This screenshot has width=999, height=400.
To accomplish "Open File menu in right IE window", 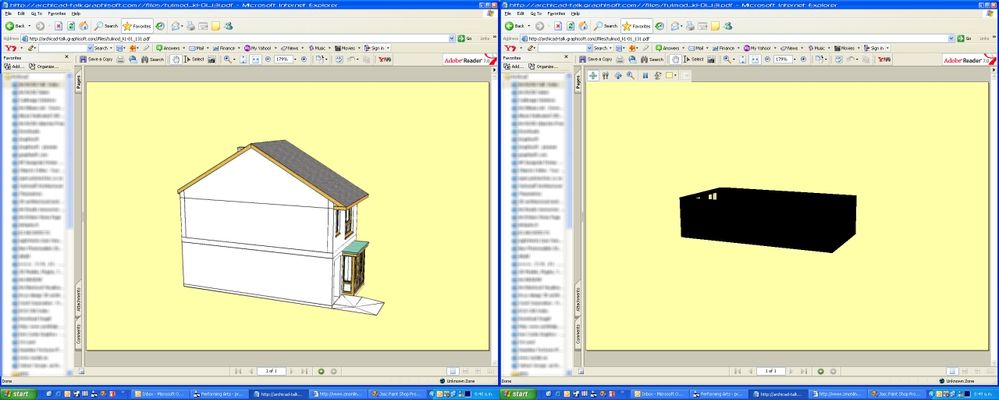I will 508,13.
